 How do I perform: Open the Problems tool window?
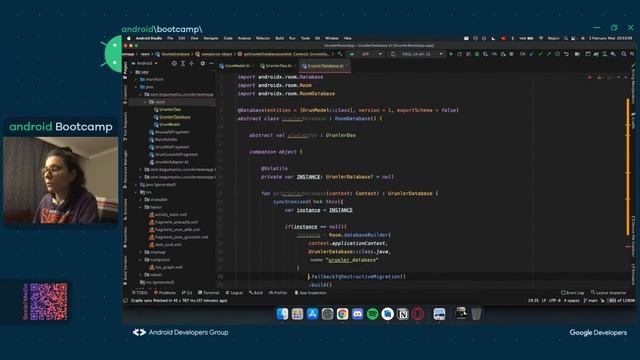(x=164, y=293)
